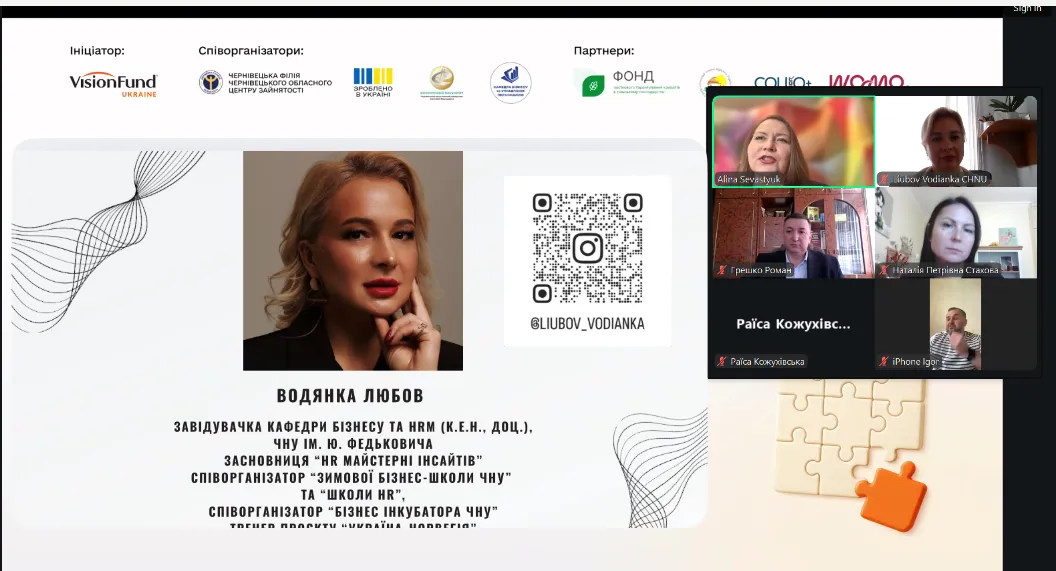1056x571 pixels.
Task: Select iPhone Igor's video tile
Action: 954,324
